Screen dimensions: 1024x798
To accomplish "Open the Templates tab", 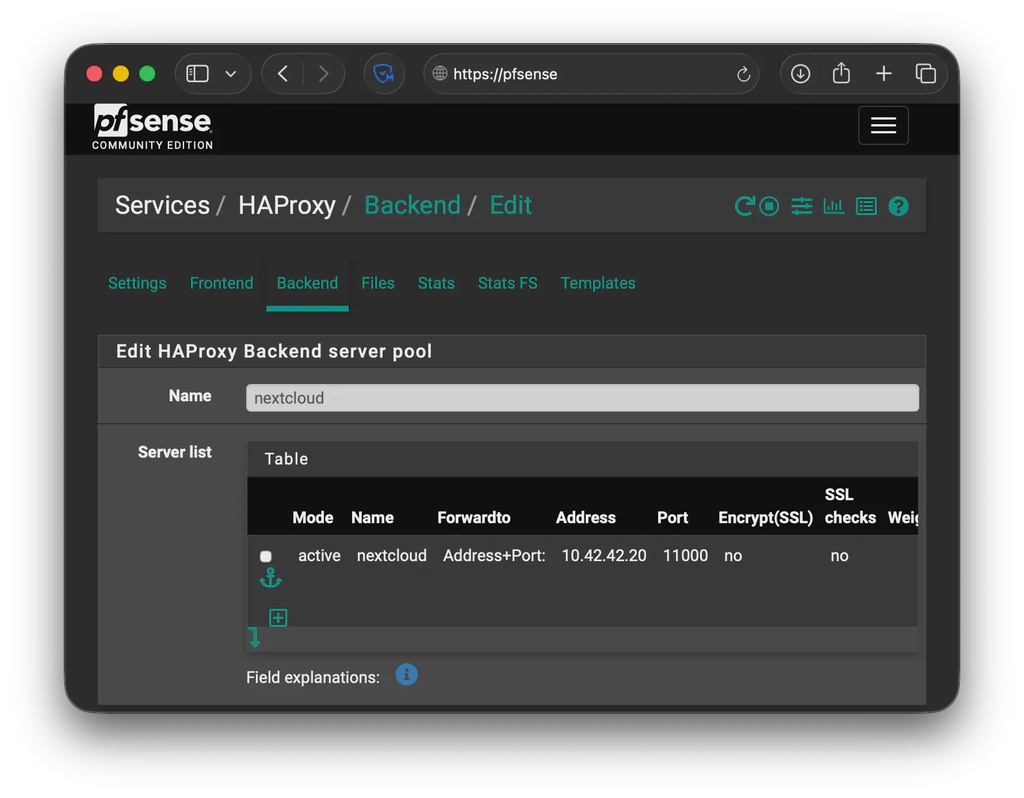I will [598, 283].
